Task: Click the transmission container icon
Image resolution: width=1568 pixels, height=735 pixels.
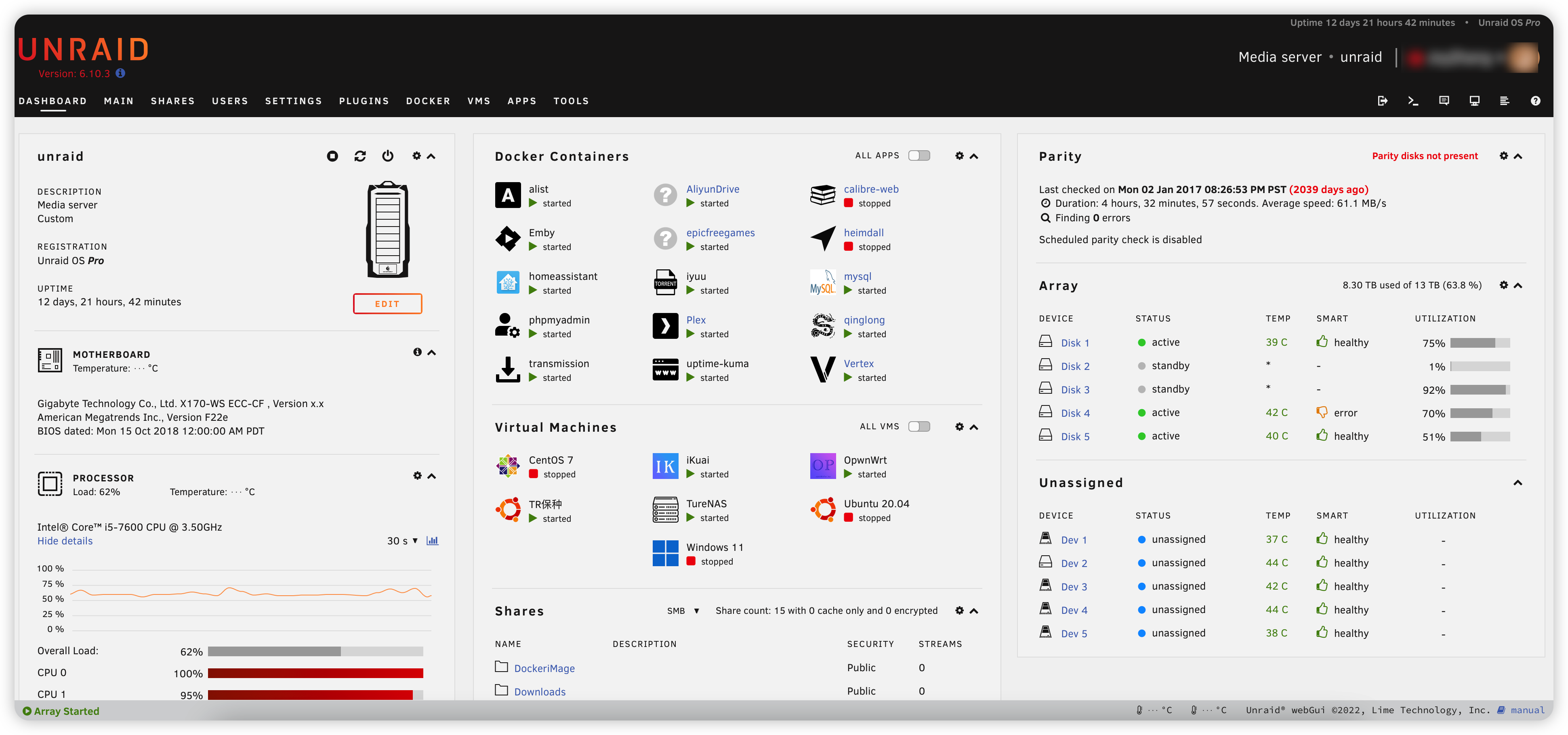Action: tap(508, 370)
